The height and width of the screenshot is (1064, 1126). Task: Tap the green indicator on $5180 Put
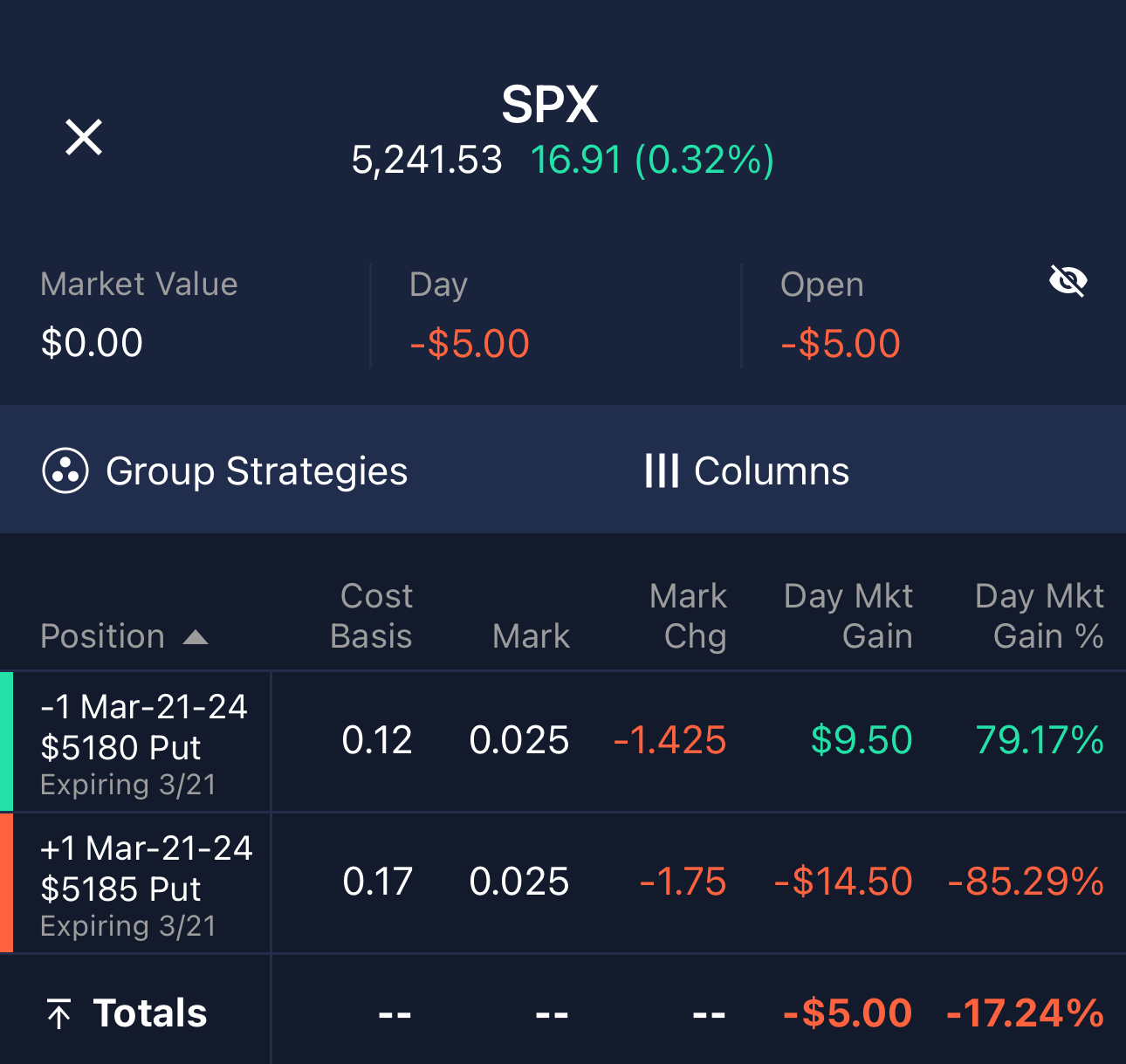point(6,742)
